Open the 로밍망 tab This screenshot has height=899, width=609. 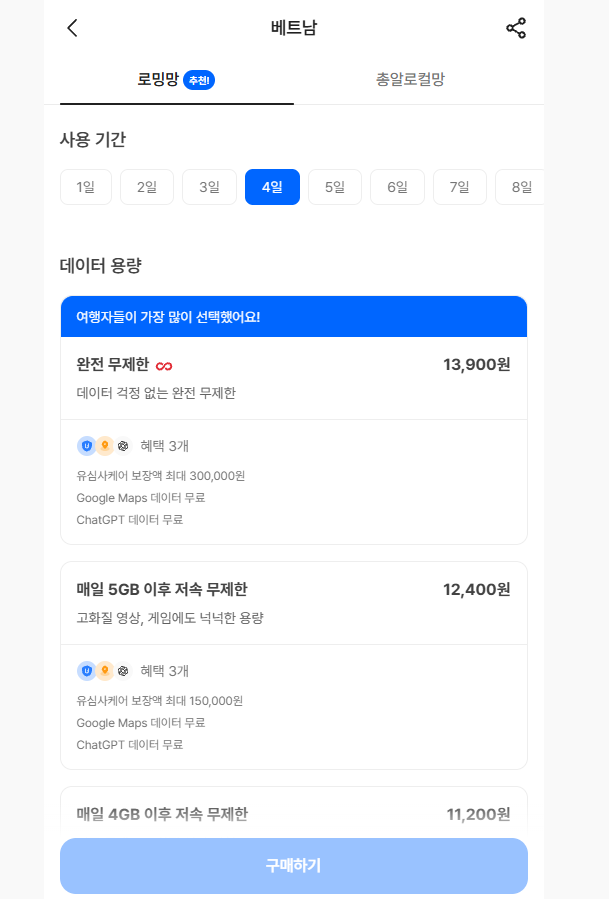pos(177,79)
